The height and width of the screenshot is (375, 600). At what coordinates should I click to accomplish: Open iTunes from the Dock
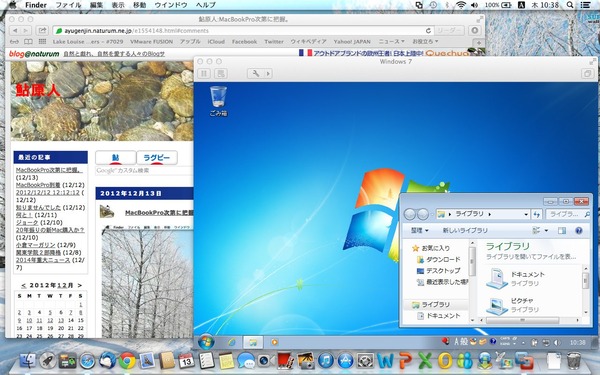tap(326, 360)
